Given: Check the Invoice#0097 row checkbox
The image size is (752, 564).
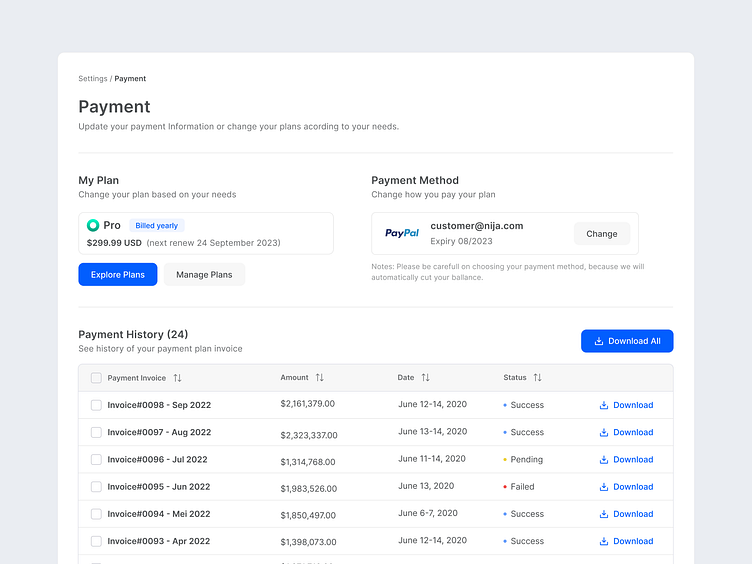Looking at the screenshot, I should tap(96, 433).
